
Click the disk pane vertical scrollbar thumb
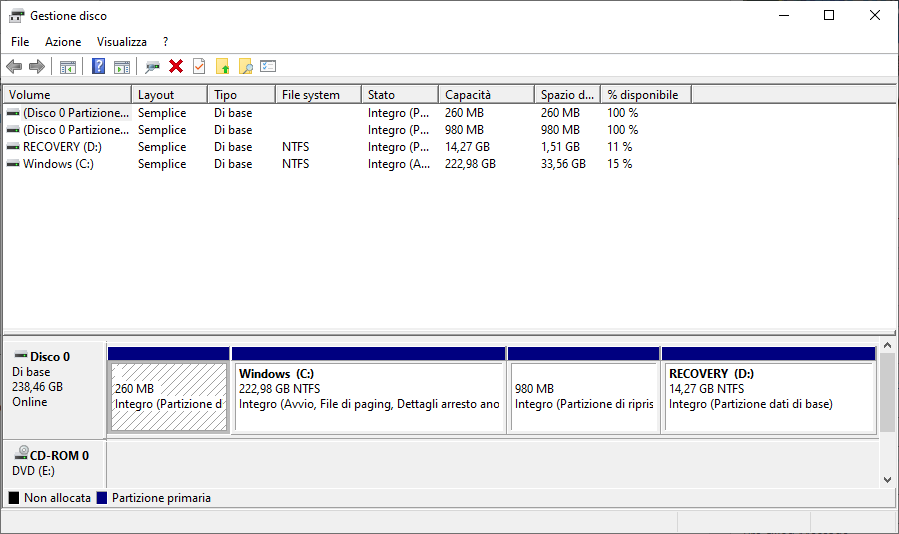[888, 393]
